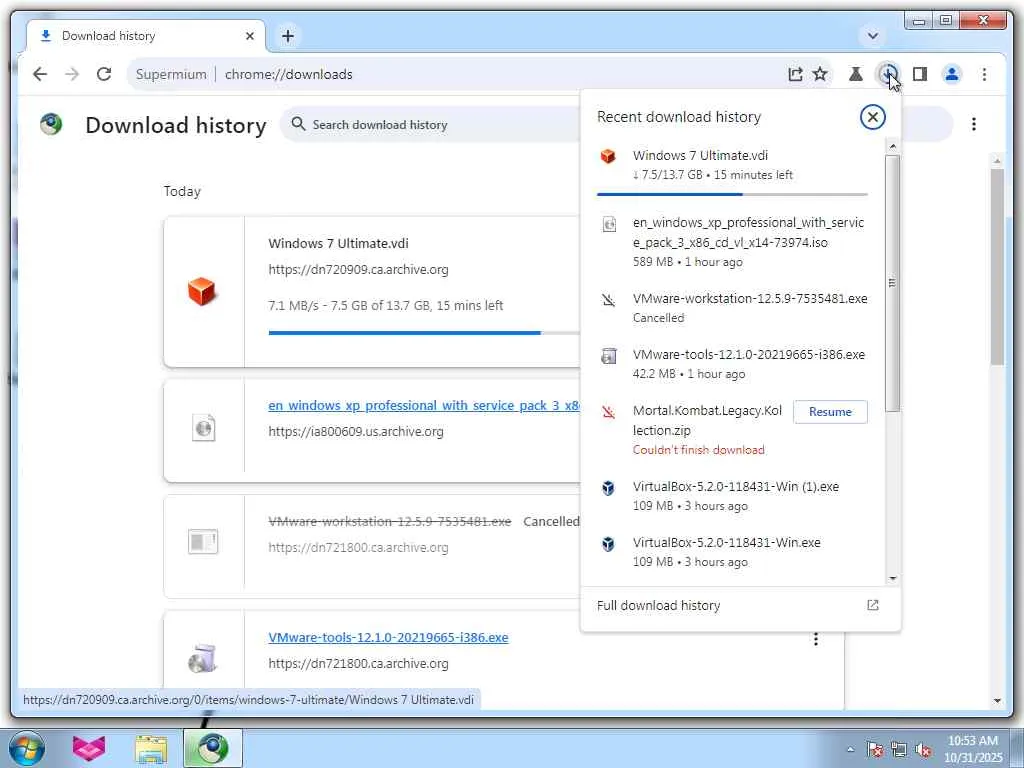1024x768 pixels.
Task: Click the main page Windows 7 download progress bar
Action: 424,333
